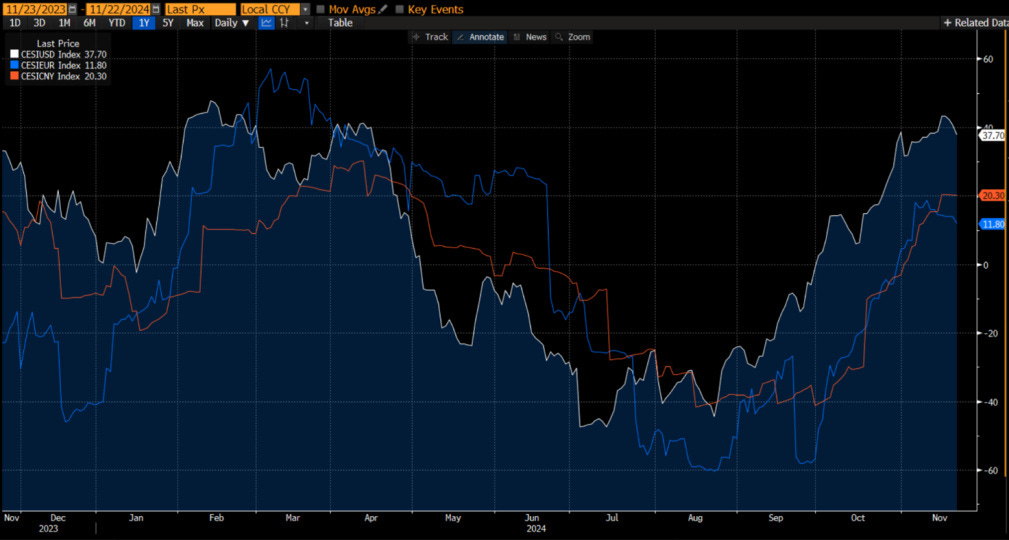Screen dimensions: 1009x540
Task: Click the 37.70 price tag on axis
Action: 991,136
